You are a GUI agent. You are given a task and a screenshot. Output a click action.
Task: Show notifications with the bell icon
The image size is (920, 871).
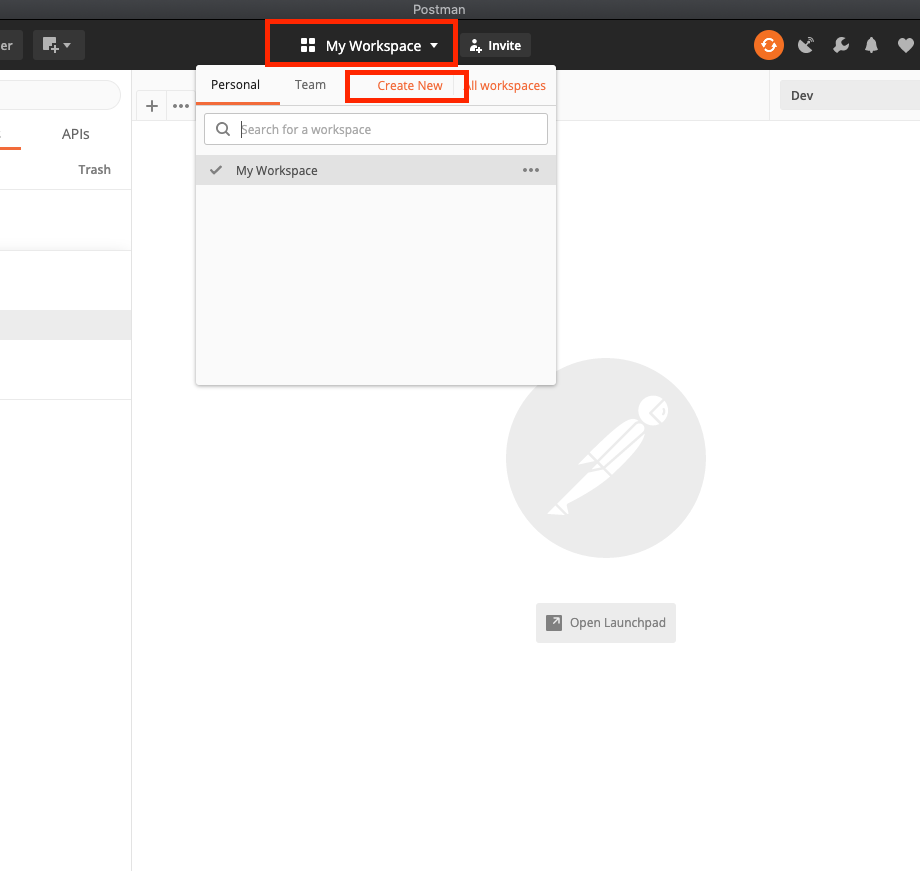coord(871,45)
